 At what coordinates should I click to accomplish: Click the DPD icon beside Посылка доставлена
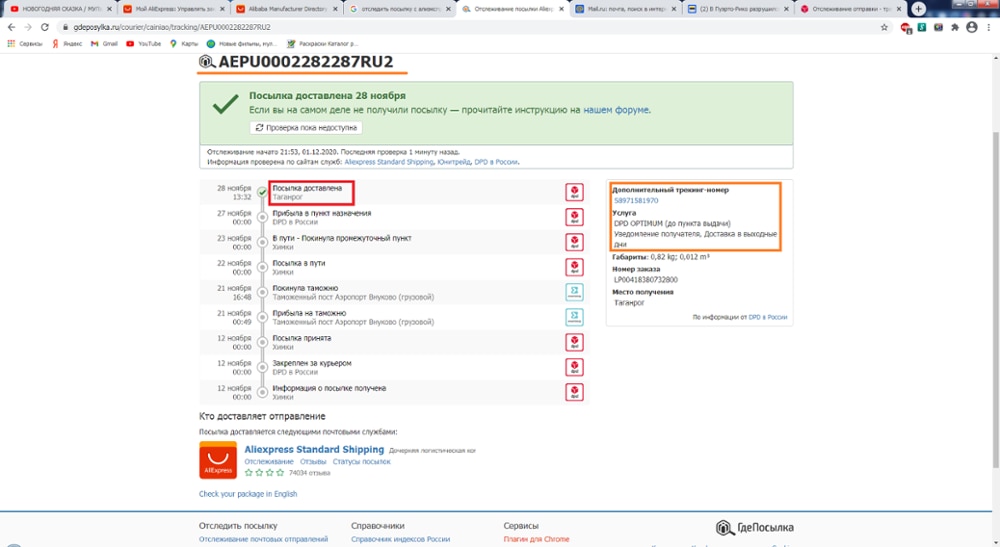coord(574,192)
